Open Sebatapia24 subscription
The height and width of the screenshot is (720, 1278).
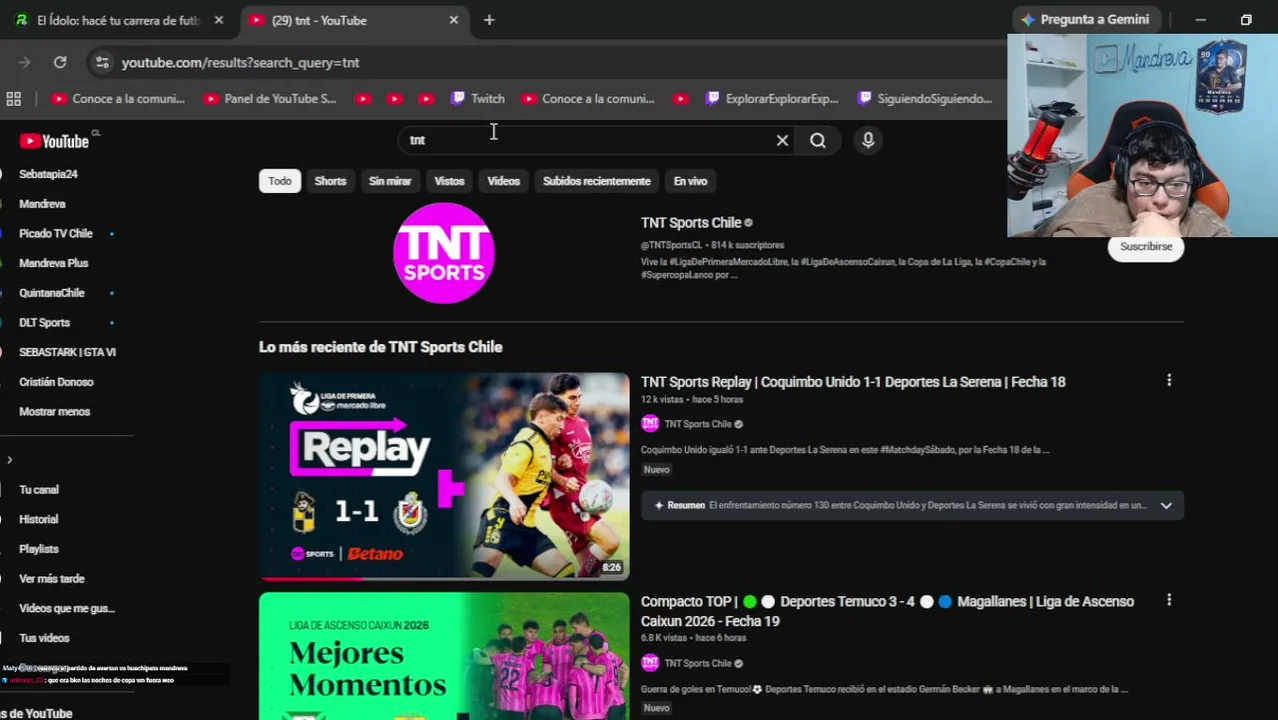(48, 174)
